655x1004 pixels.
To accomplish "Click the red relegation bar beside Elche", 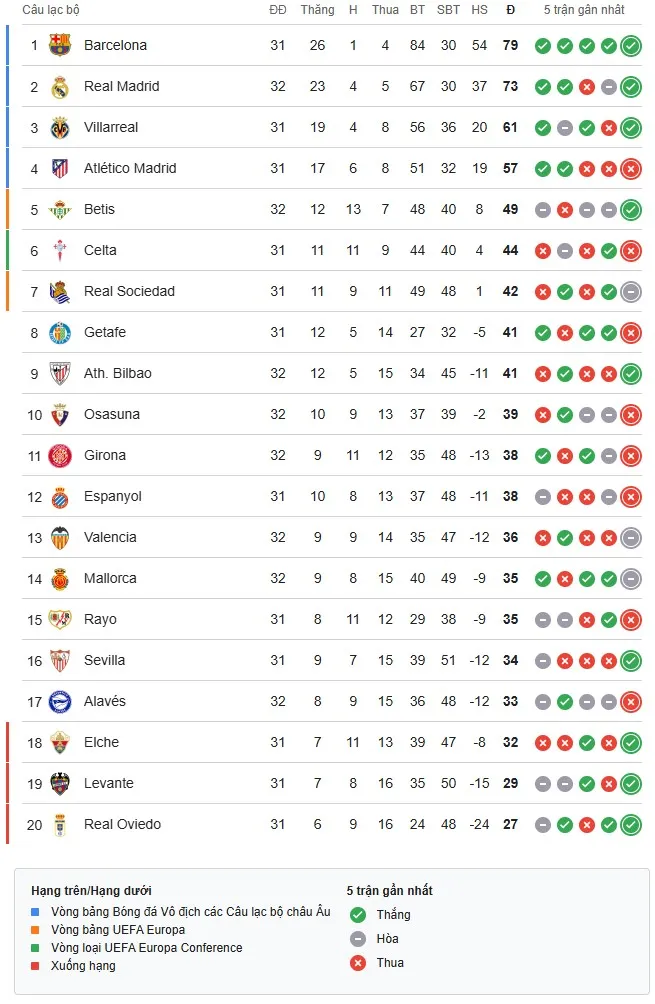I will point(9,742).
